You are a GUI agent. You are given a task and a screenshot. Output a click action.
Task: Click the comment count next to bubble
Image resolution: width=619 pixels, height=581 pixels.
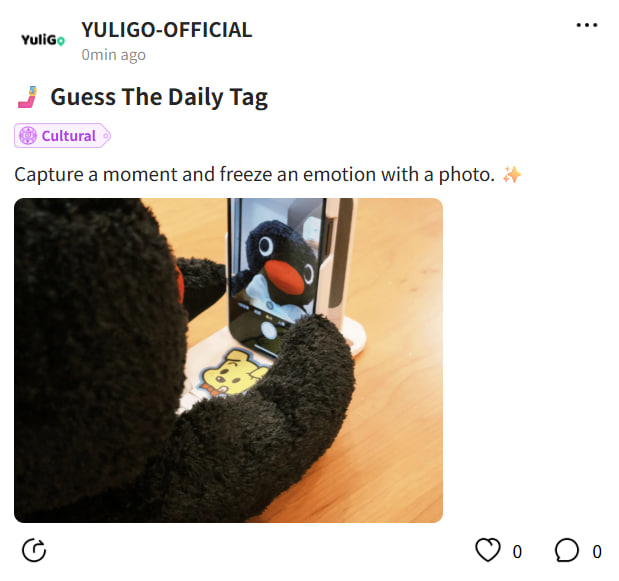tap(597, 551)
